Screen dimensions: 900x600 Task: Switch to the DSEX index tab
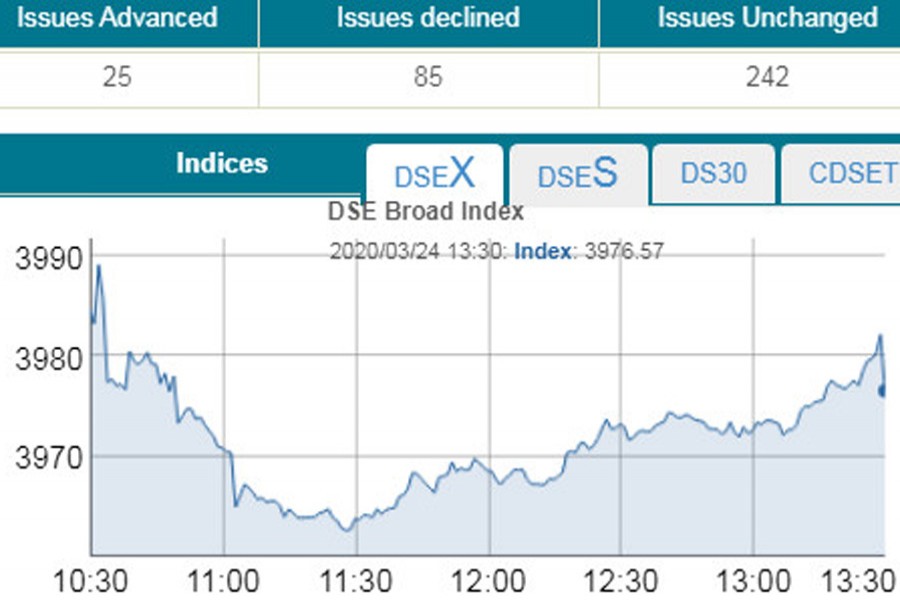[x=434, y=175]
